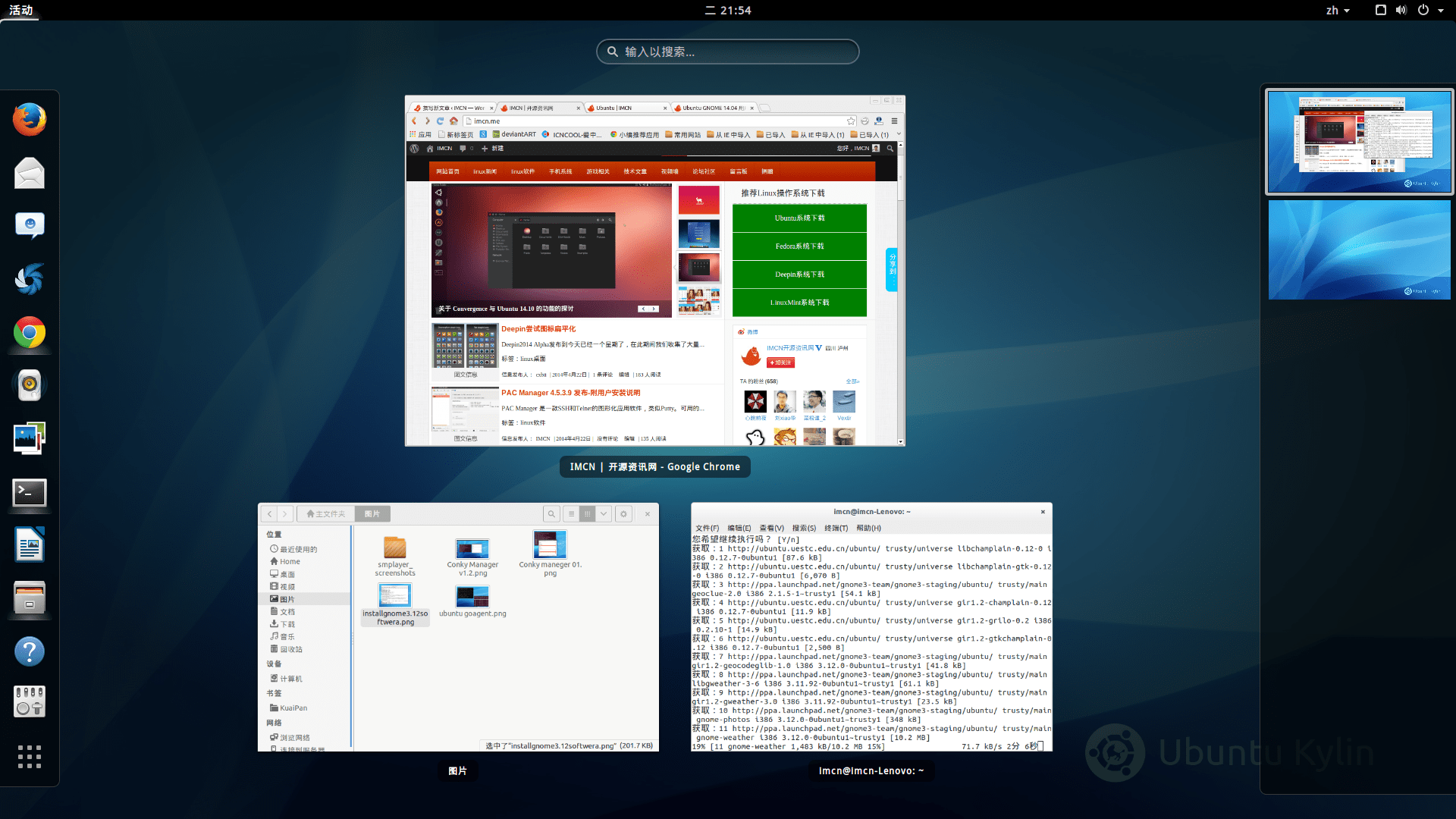Open file manager view options dropdown arrow

tap(604, 514)
